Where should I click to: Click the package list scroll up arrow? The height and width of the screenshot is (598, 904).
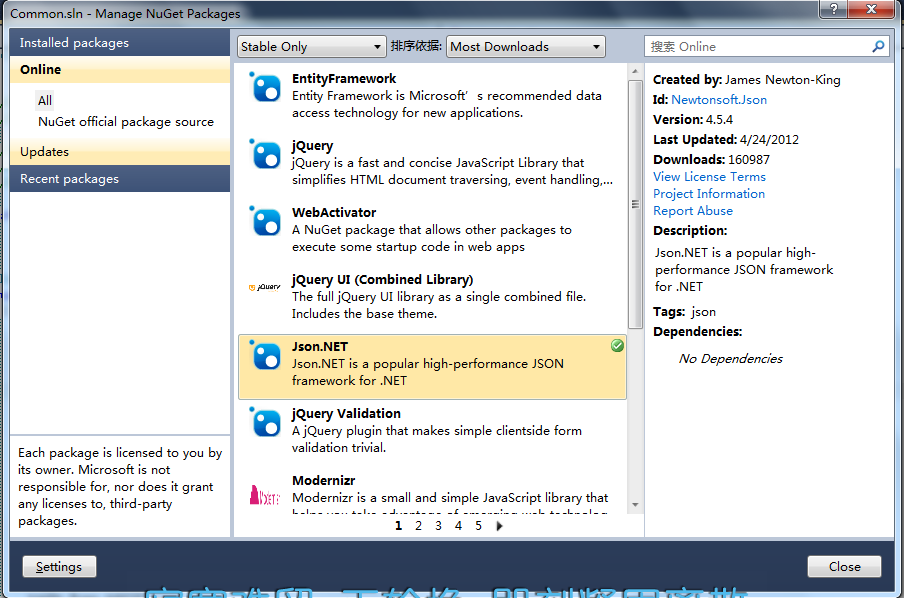point(635,72)
